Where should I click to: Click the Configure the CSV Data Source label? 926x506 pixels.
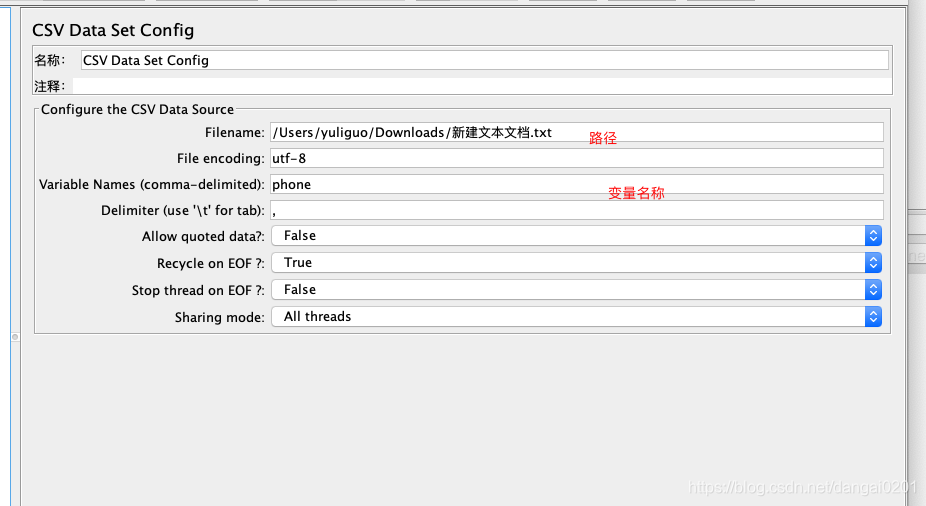[x=137, y=109]
